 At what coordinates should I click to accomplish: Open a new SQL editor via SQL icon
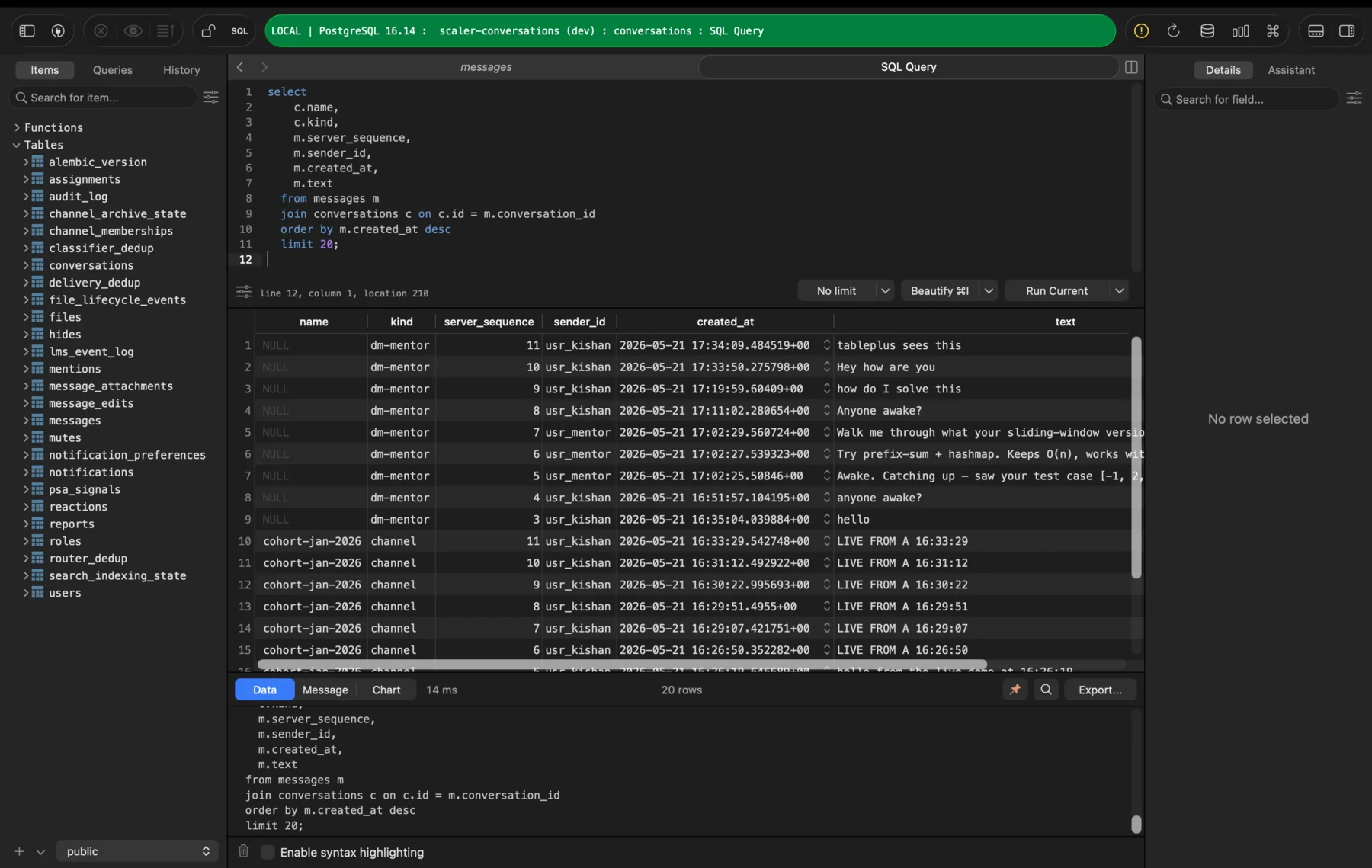point(239,31)
